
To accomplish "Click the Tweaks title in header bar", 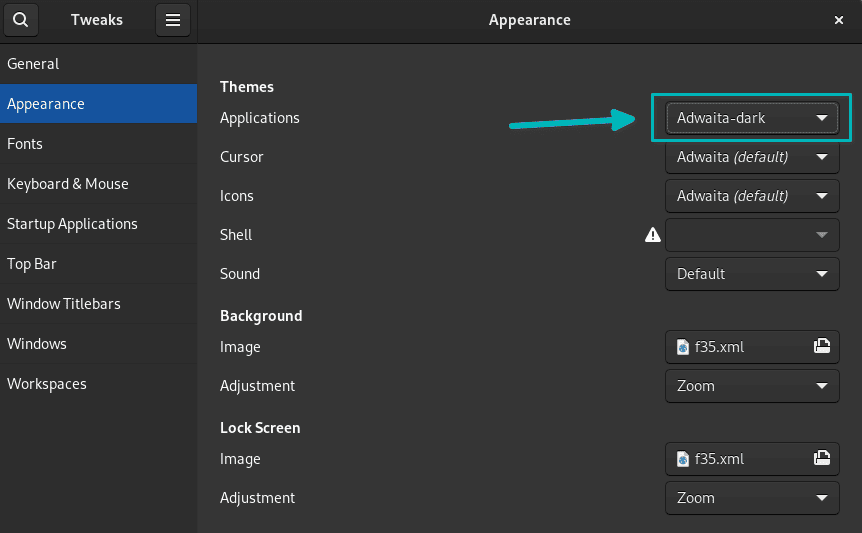I will point(97,20).
